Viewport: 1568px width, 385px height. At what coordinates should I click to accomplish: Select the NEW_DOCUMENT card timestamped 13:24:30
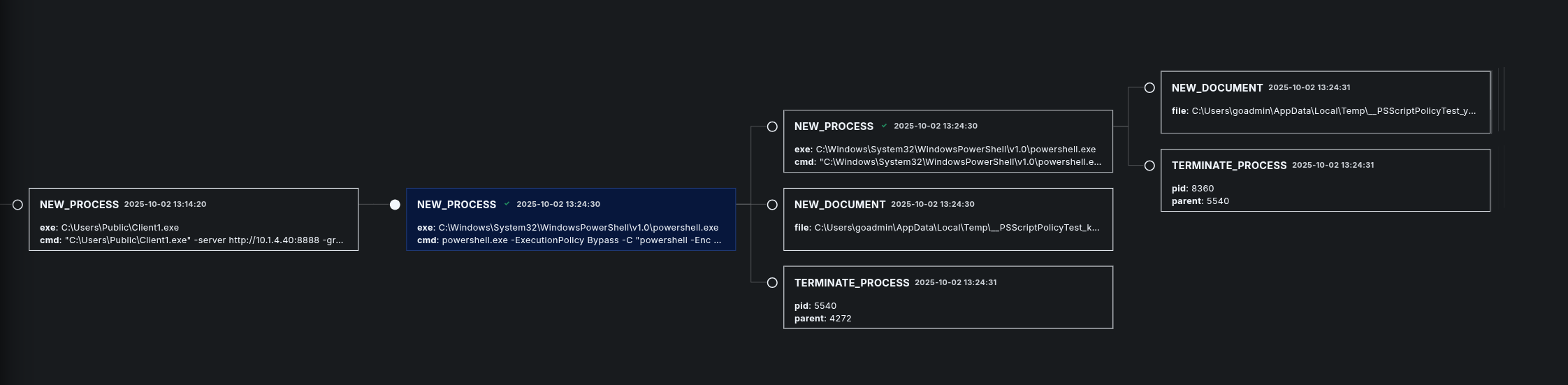tap(948, 219)
